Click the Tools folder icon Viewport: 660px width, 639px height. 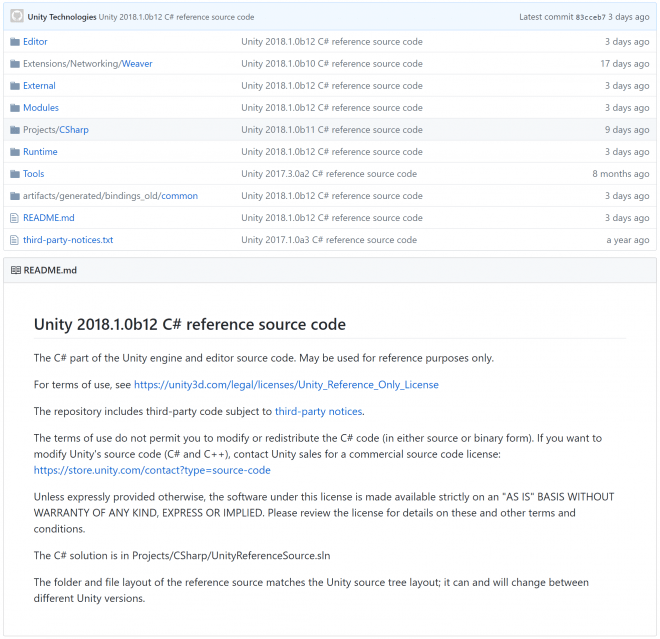click(x=15, y=174)
